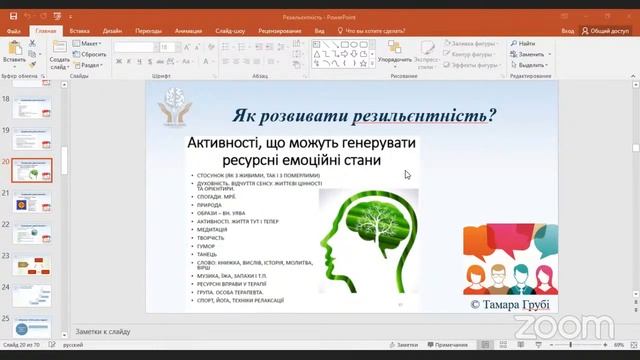The width and height of the screenshot is (640, 360).
Task: Switch to Слайд-шоу tab
Action: point(230,31)
